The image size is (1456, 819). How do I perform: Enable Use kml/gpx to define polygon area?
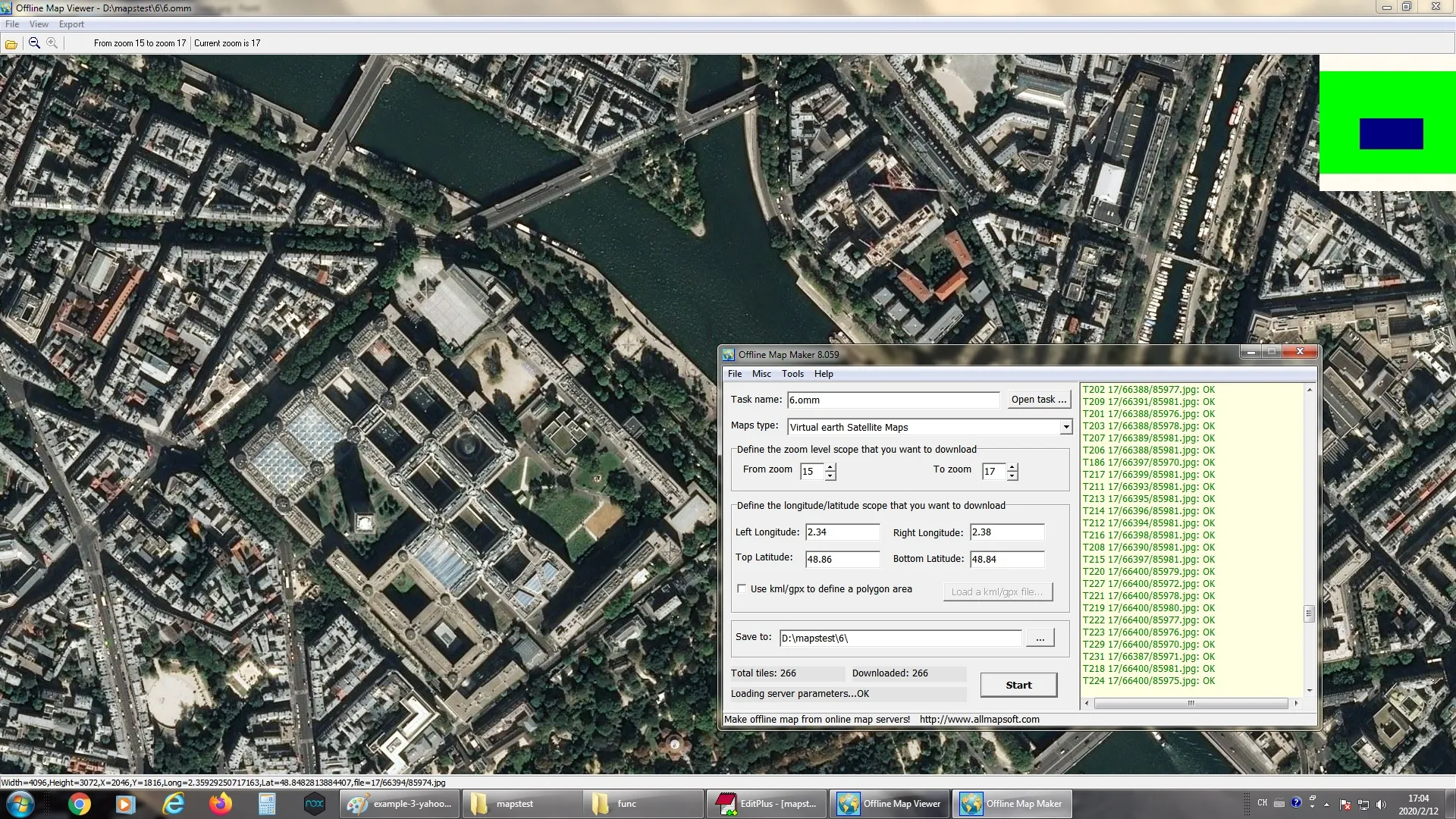(742, 589)
